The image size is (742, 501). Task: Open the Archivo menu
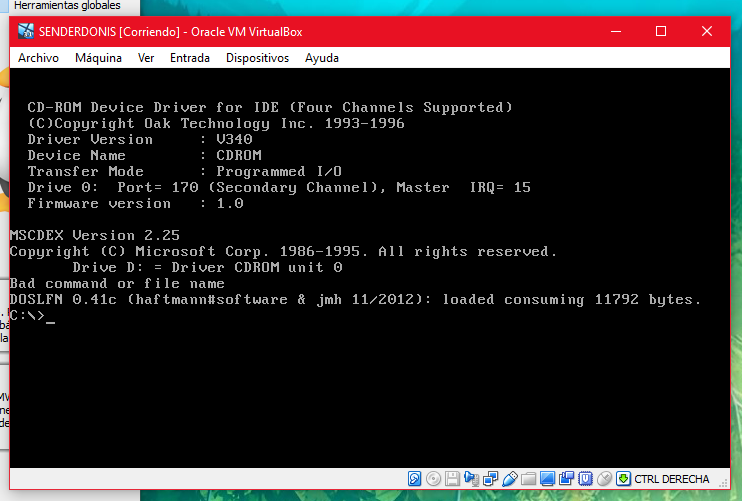click(38, 58)
